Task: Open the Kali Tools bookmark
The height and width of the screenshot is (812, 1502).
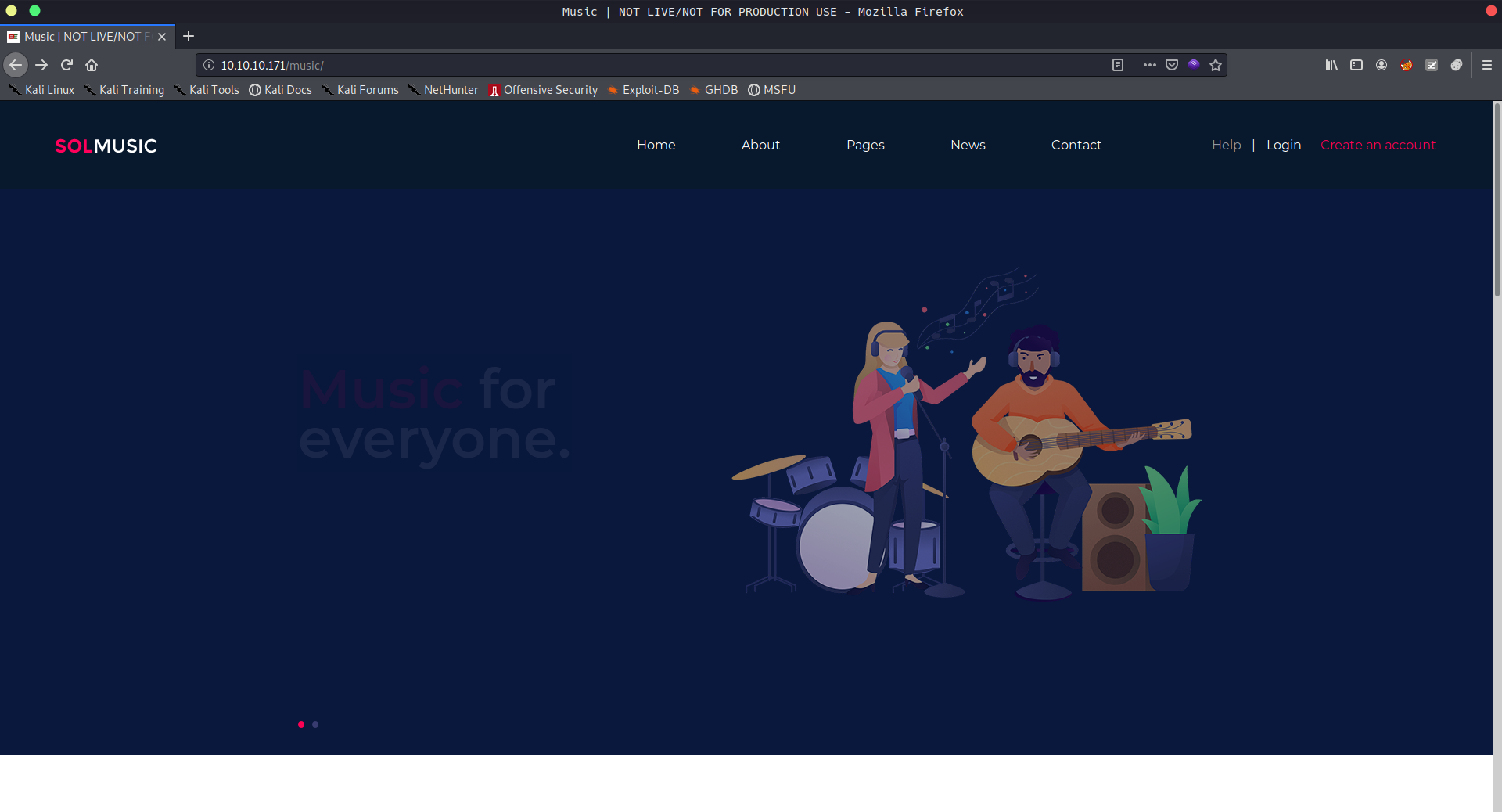Action: tap(207, 90)
